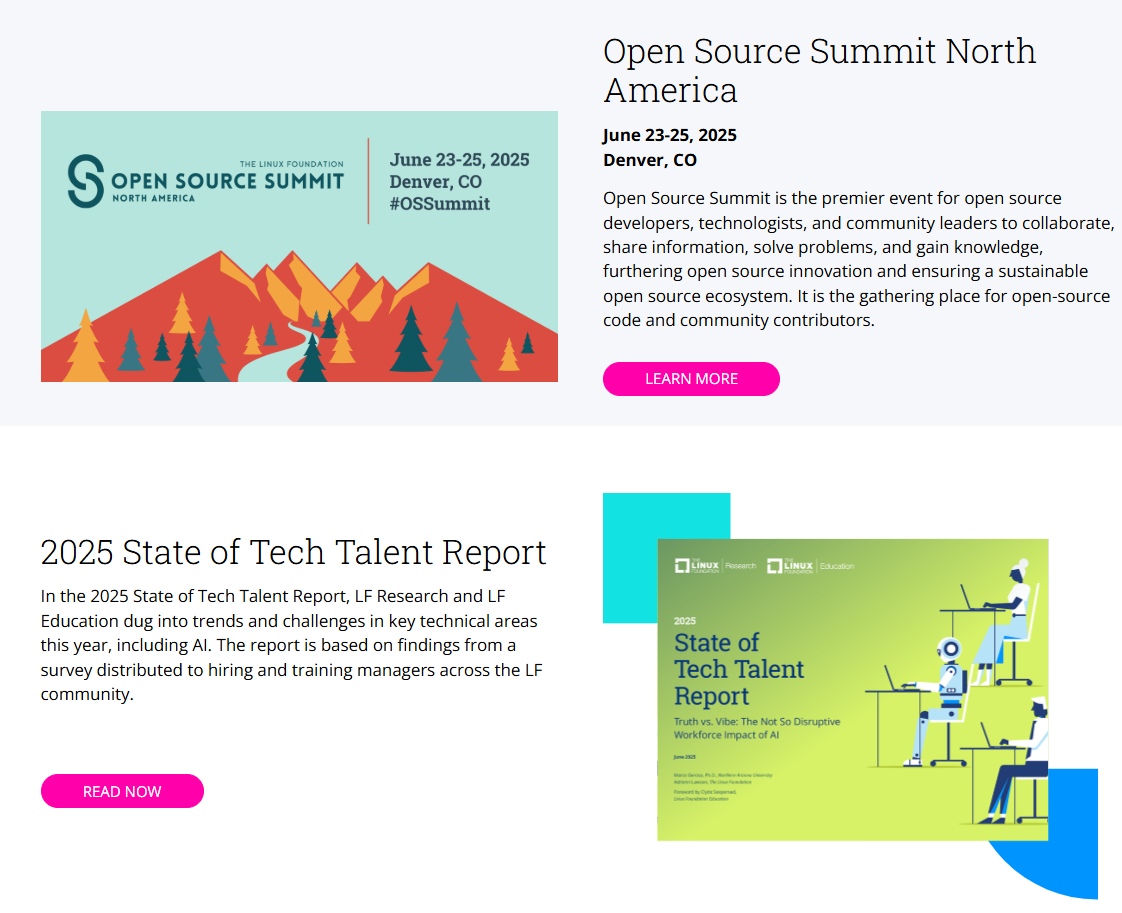This screenshot has width=1122, height=913.
Task: Select the 2025 State of Tech Talent Report heading
Action: [x=293, y=552]
